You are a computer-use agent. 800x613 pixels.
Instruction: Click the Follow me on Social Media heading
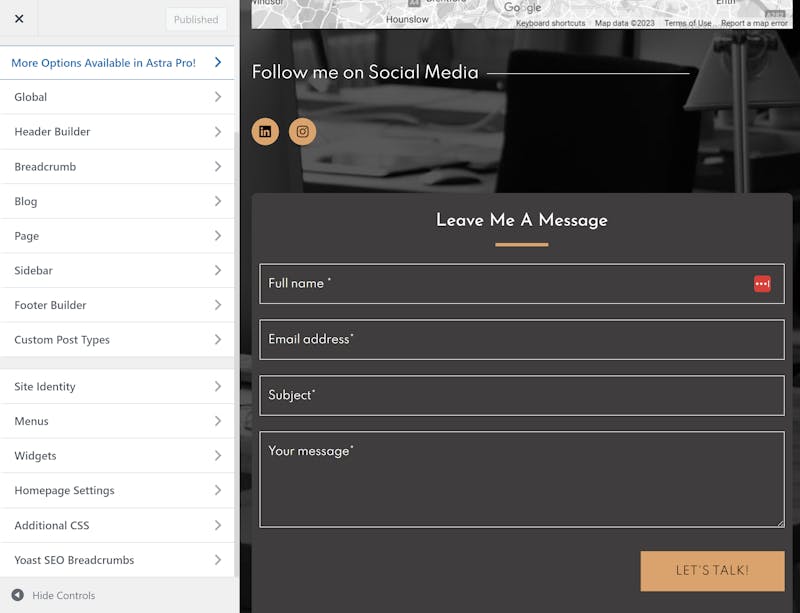(365, 72)
